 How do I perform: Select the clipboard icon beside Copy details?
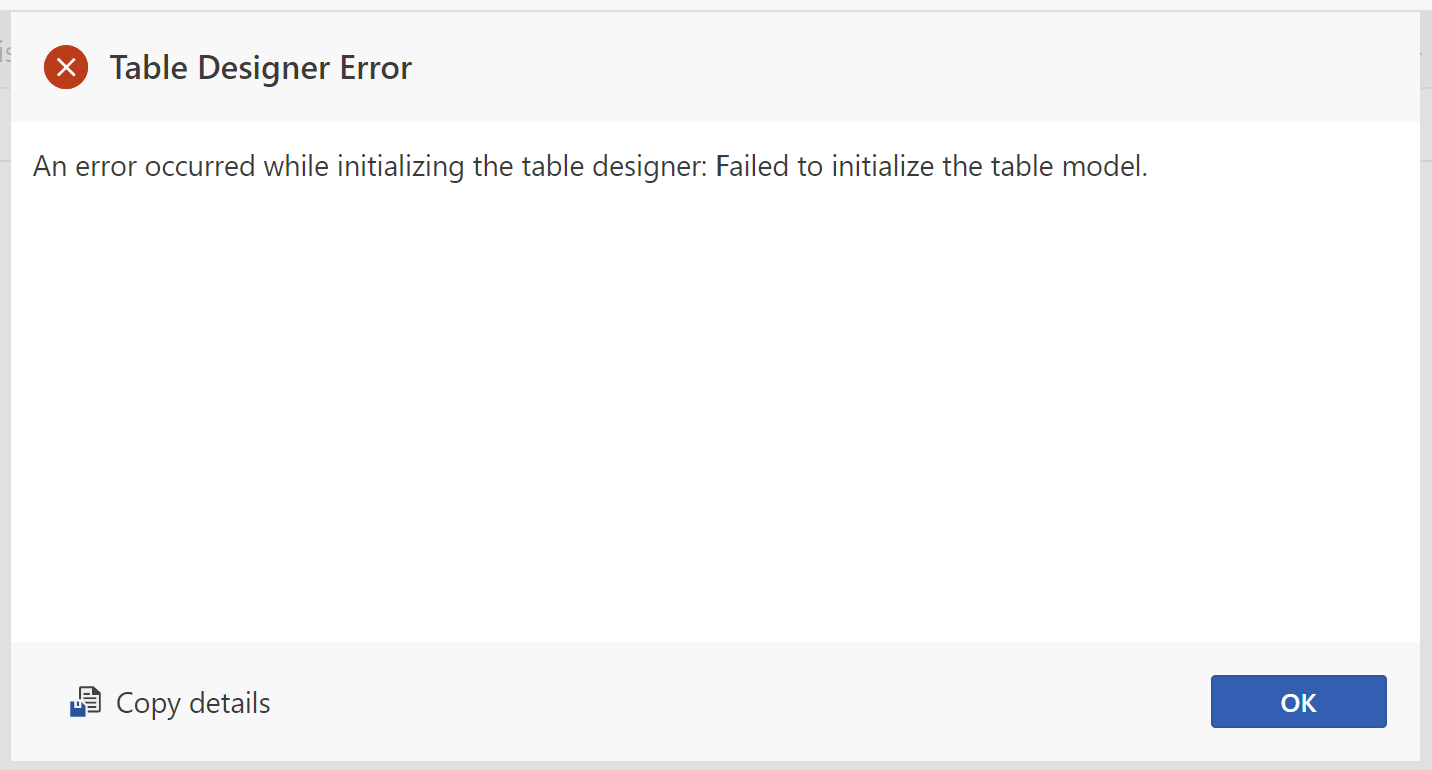pos(86,701)
